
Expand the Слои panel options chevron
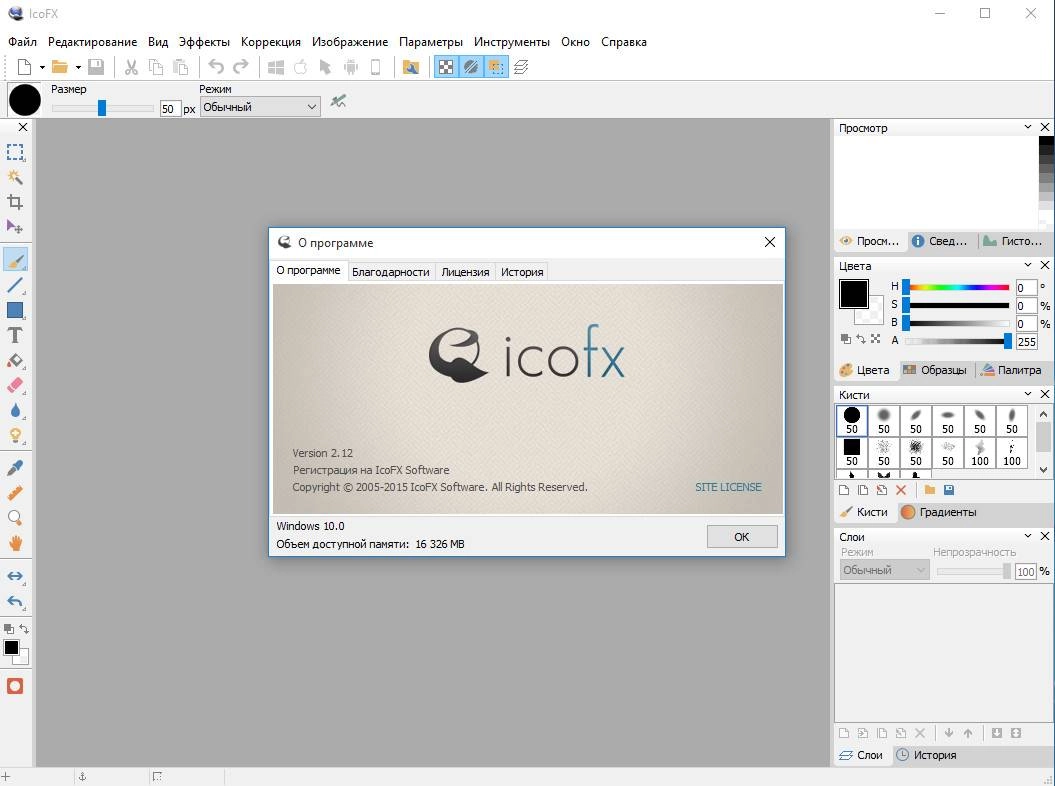1027,536
